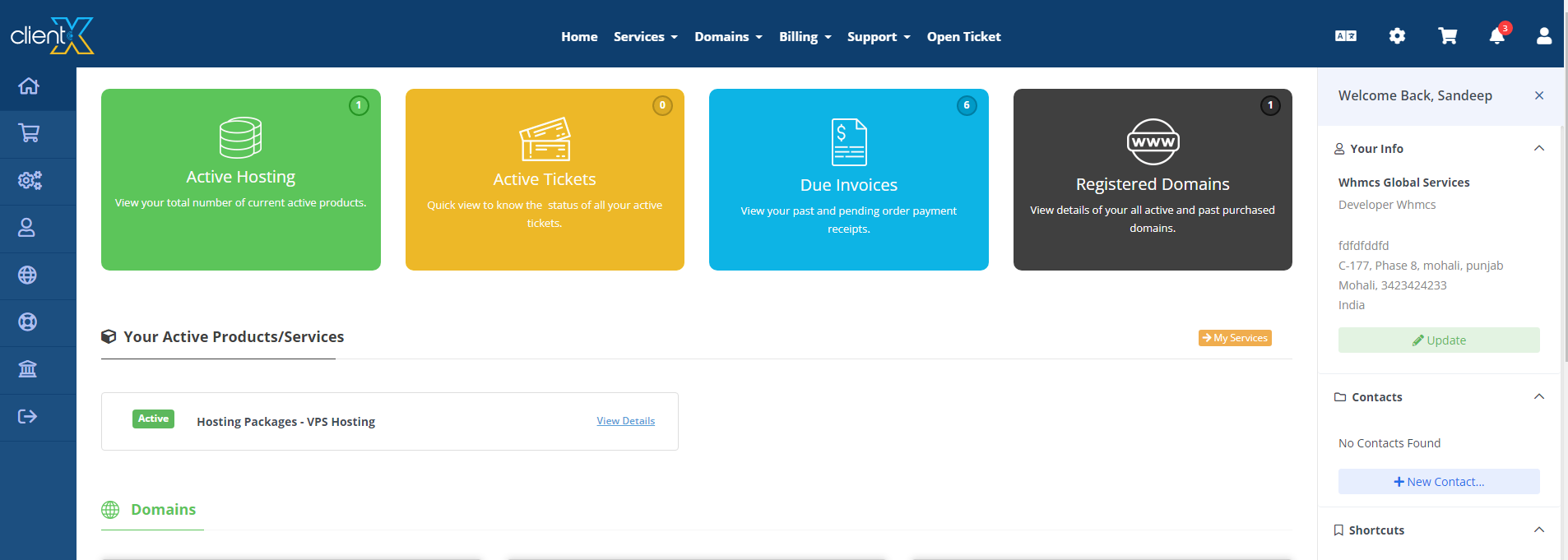Open the Due Invoices card
The image size is (1568, 560).
tap(848, 179)
